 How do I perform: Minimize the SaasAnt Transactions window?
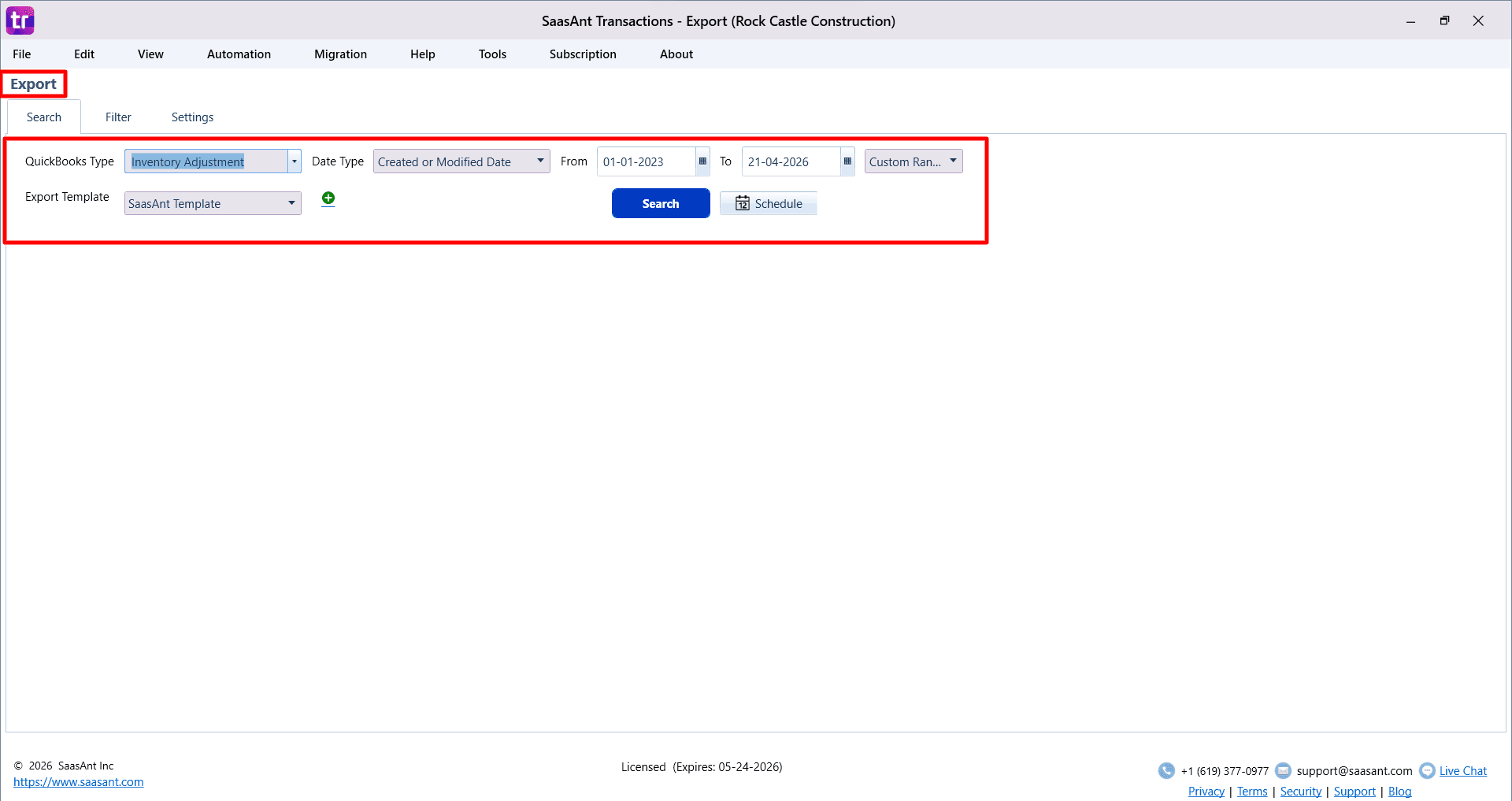click(x=1410, y=21)
